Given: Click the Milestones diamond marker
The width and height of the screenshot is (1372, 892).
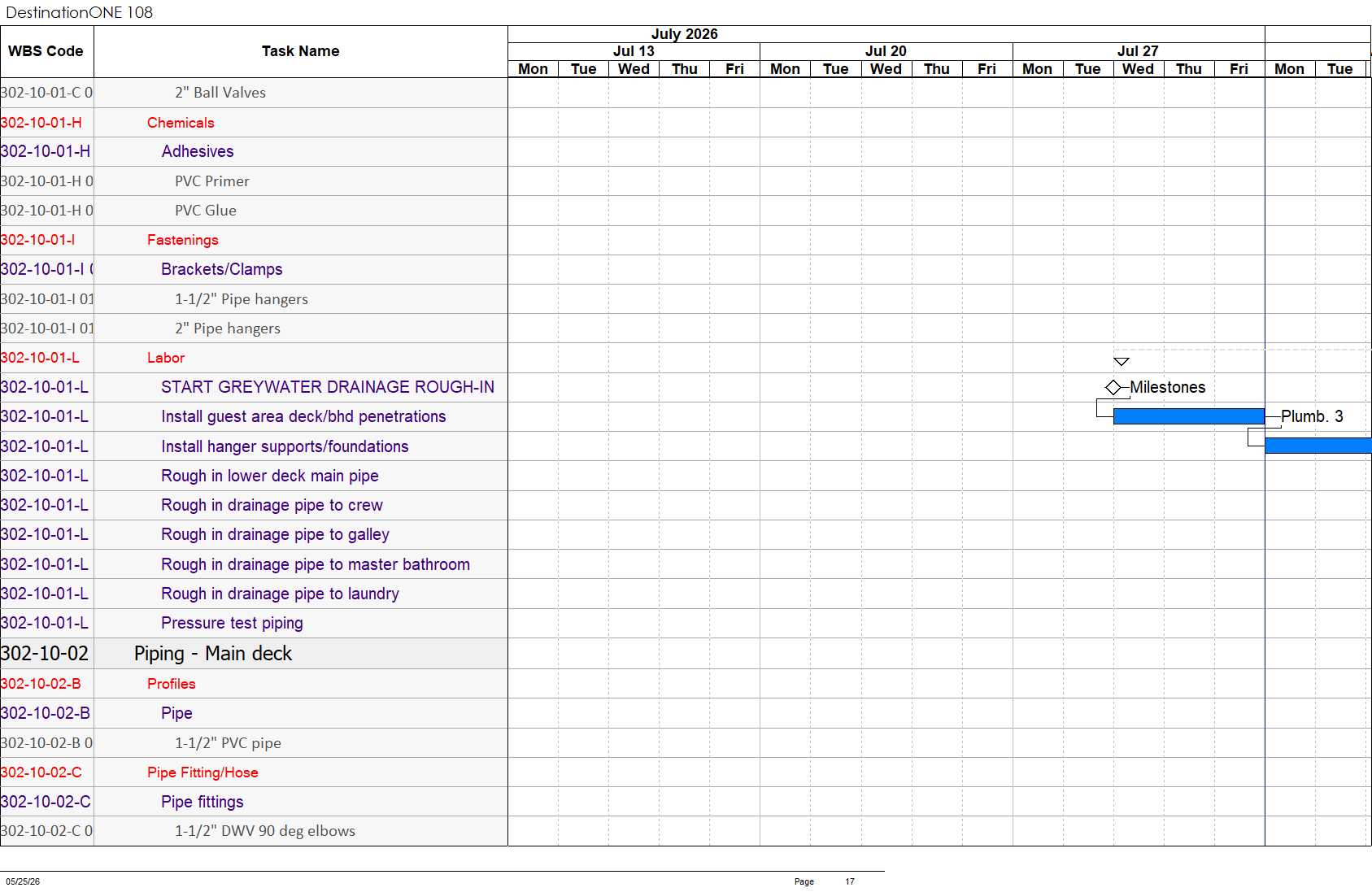Looking at the screenshot, I should coord(1113,387).
